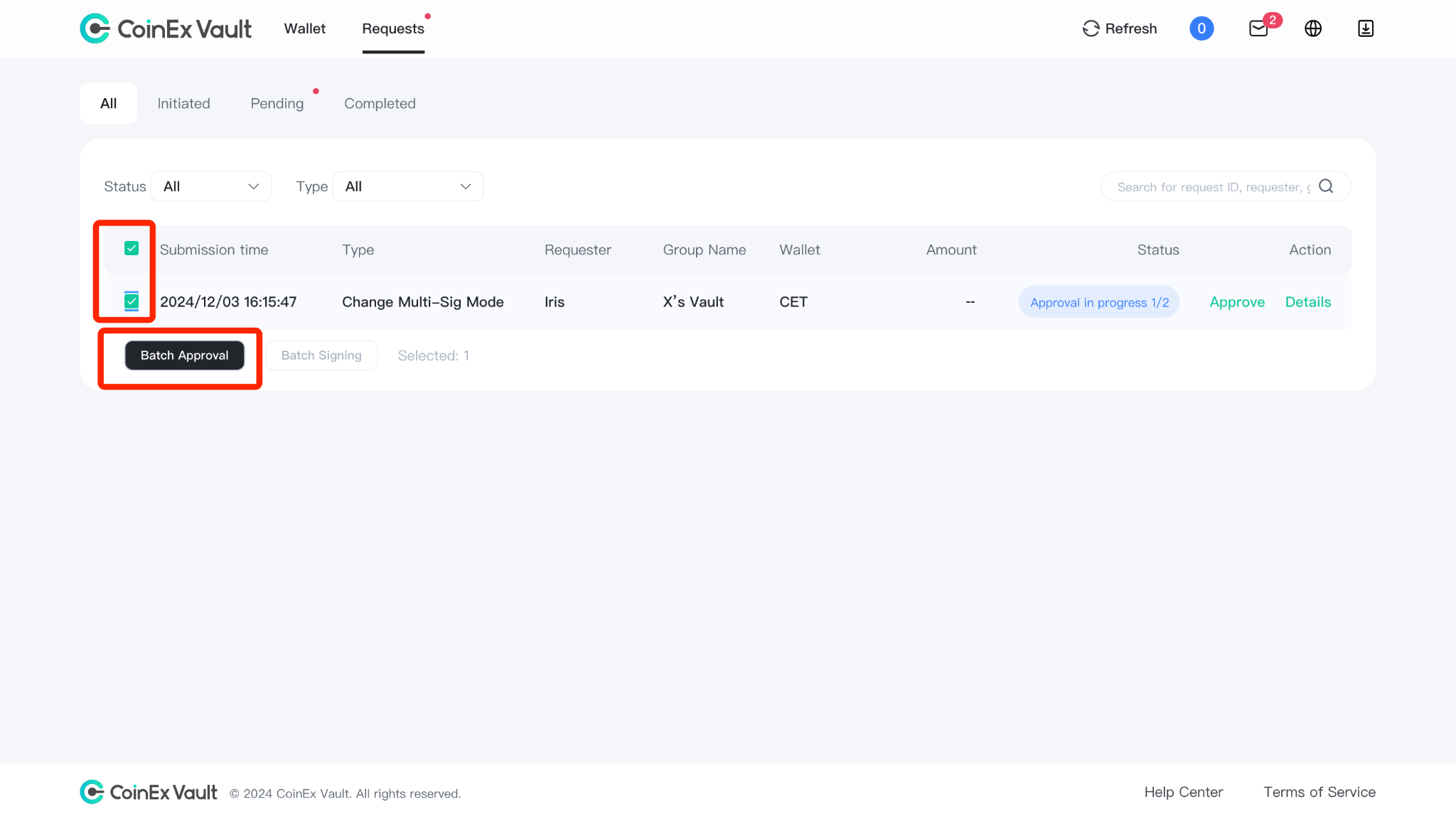
Task: Click the Approval in progress 1/2 status badge
Action: (x=1099, y=302)
